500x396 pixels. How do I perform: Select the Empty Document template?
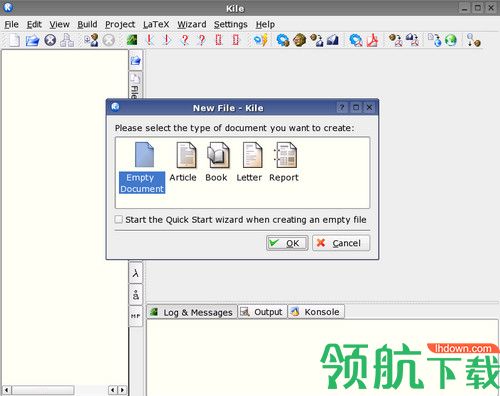(x=142, y=168)
